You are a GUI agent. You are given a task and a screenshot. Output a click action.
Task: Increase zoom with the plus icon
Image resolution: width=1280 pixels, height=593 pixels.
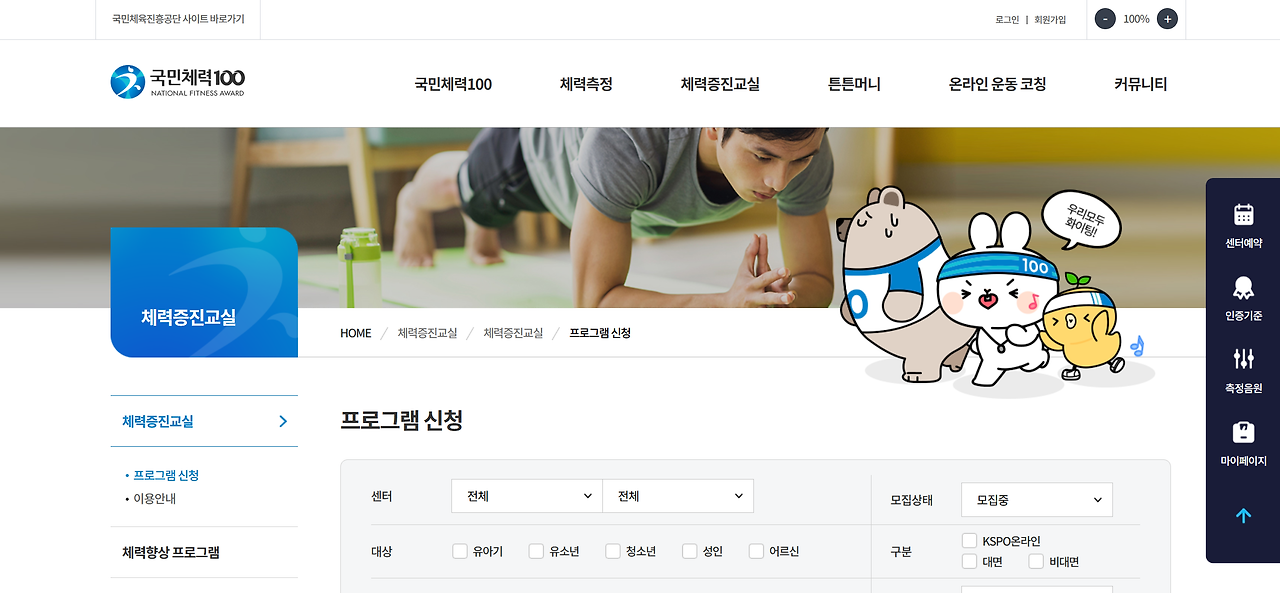pyautogui.click(x=1167, y=19)
